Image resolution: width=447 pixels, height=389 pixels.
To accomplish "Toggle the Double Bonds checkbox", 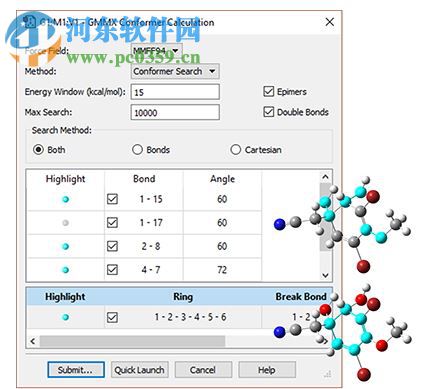I will pyautogui.click(x=269, y=112).
